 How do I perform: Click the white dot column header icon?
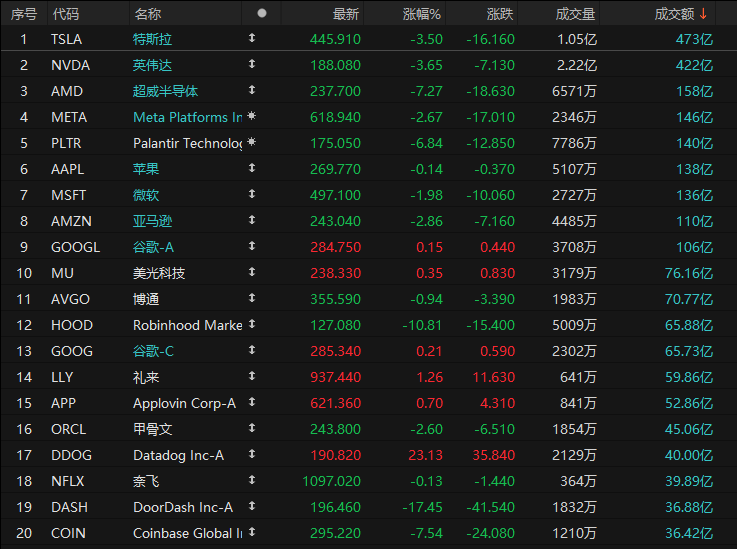262,13
